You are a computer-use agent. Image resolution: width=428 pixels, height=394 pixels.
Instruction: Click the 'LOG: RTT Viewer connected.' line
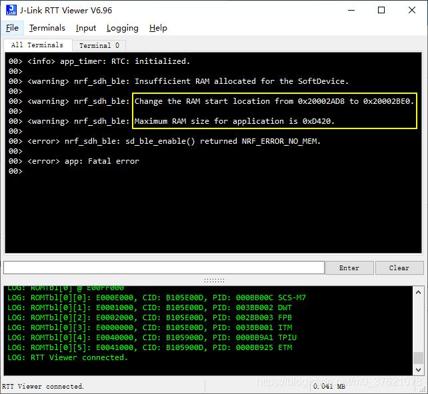[x=68, y=357]
